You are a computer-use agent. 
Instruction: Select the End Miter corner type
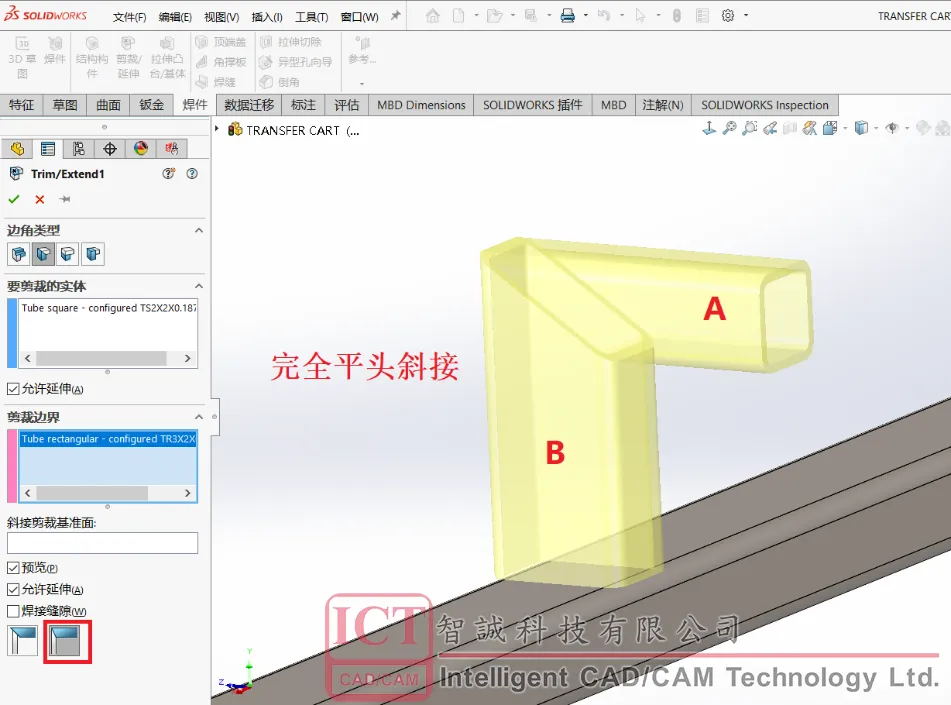pos(44,254)
